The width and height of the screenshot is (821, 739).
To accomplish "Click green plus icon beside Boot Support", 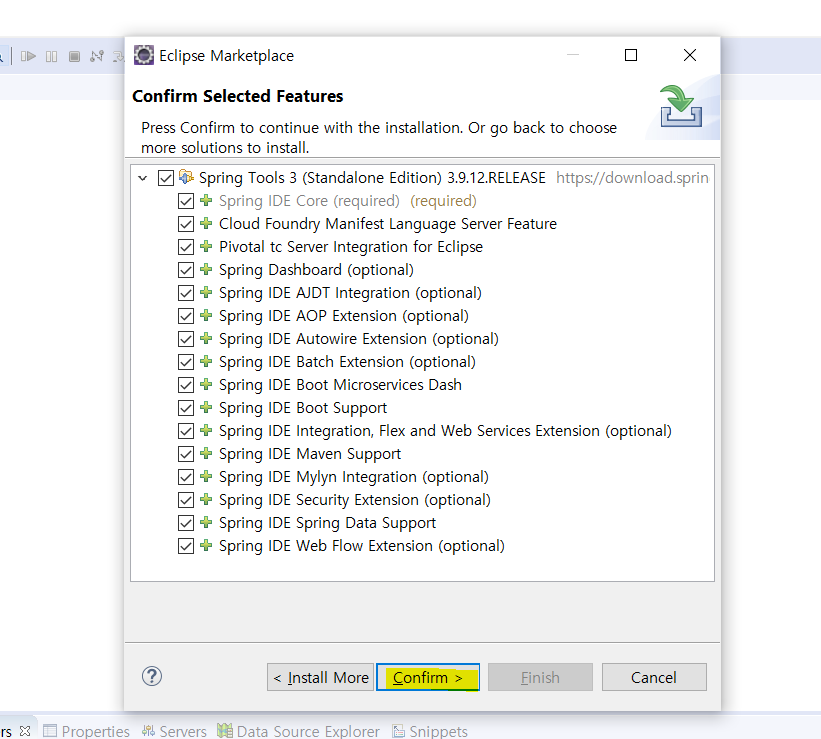I will pos(206,407).
